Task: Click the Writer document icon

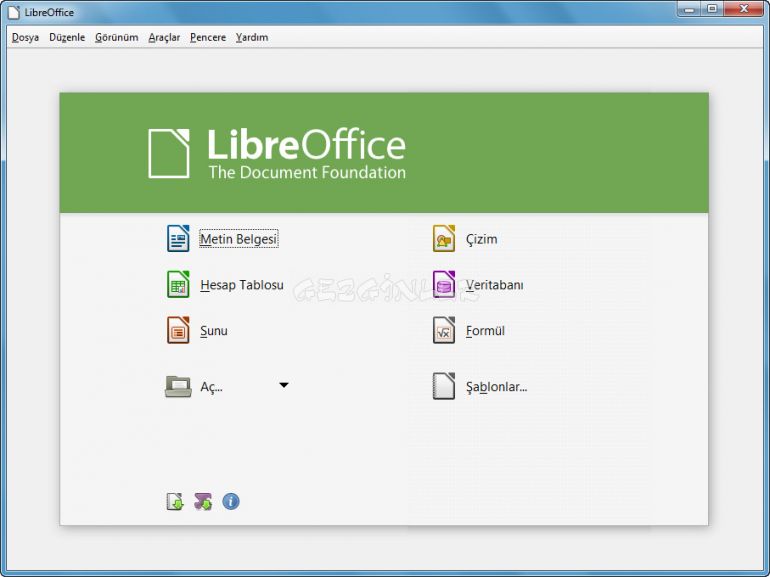Action: point(178,238)
